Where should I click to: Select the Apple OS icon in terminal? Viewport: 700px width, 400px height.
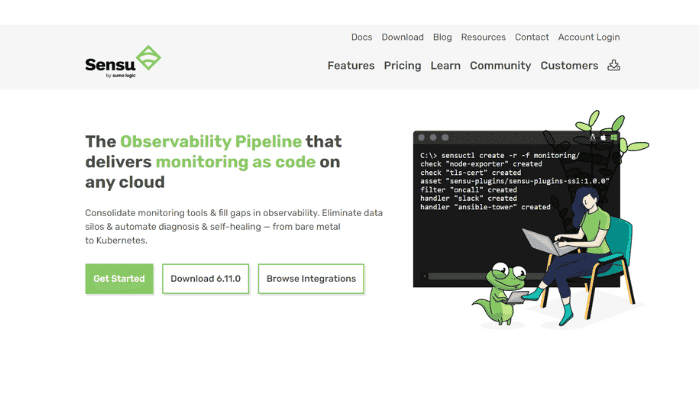[603, 138]
